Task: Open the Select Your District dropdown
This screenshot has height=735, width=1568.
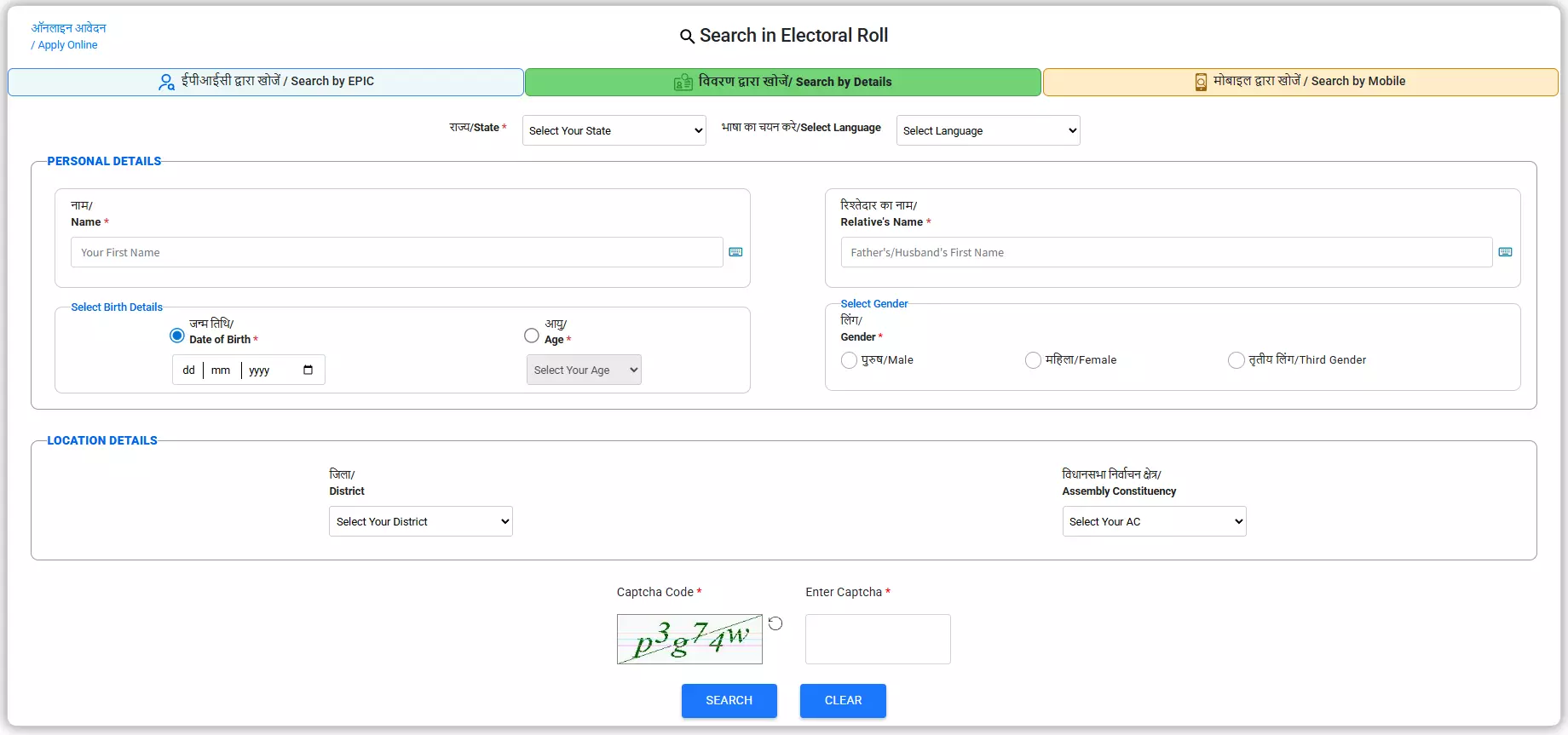Action: [x=420, y=521]
